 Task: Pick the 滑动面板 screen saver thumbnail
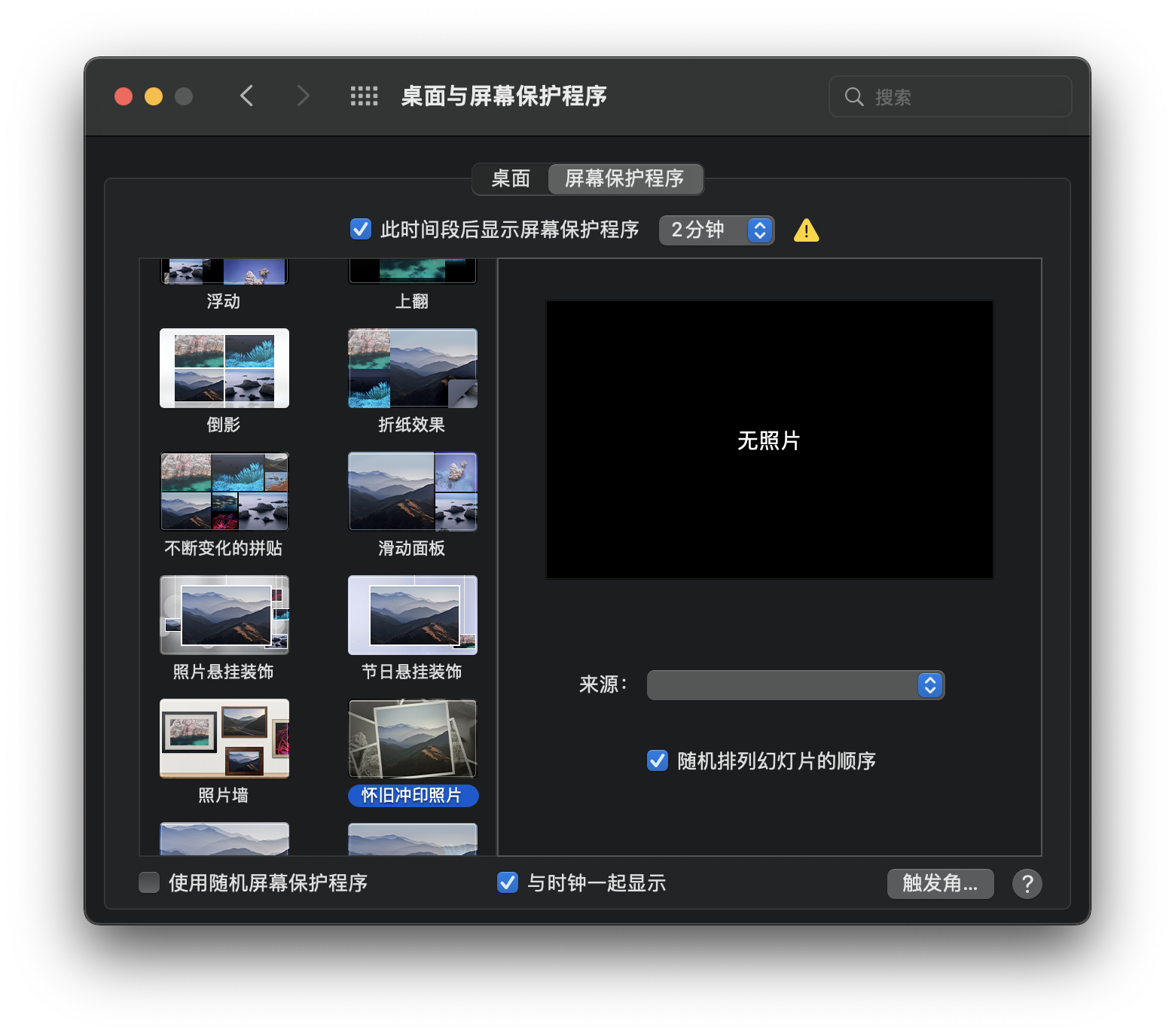[x=412, y=492]
